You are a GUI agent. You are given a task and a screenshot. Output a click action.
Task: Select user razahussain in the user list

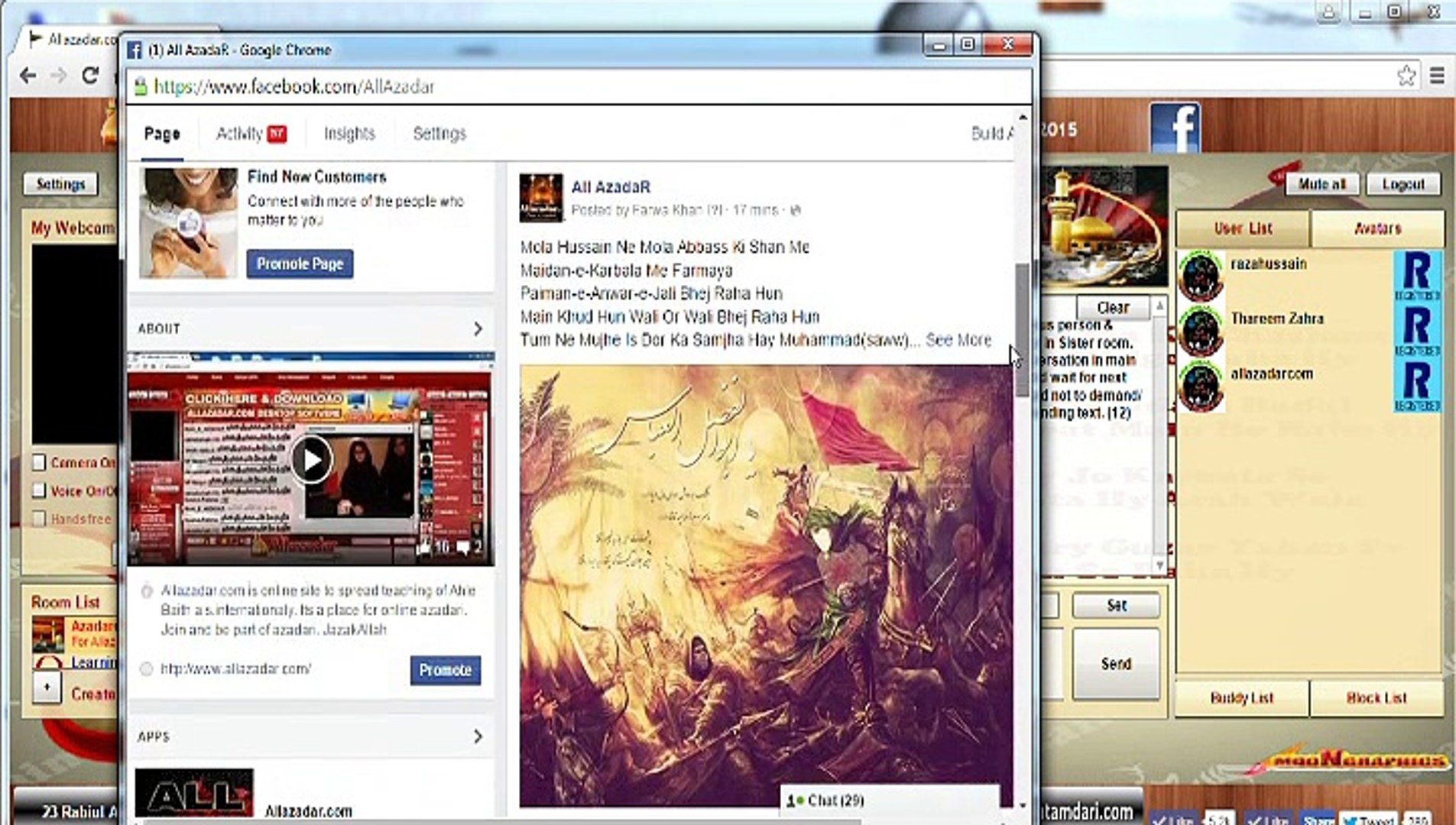pyautogui.click(x=1269, y=264)
